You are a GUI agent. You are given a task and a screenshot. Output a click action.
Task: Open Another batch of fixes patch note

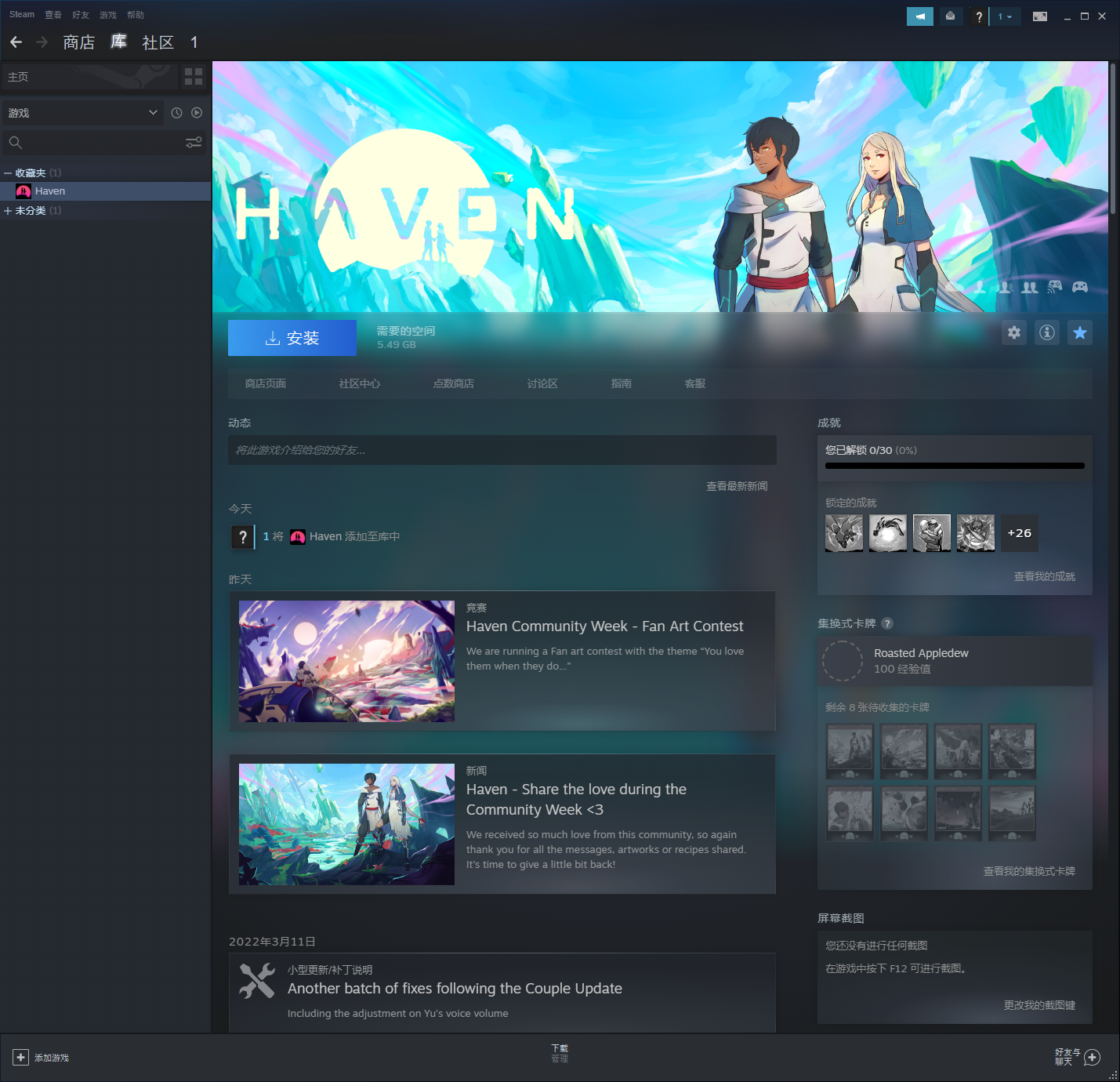[455, 989]
